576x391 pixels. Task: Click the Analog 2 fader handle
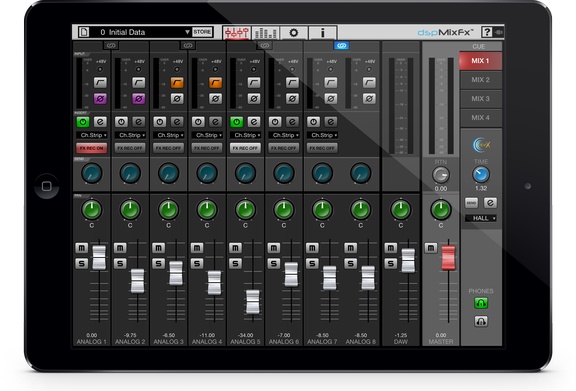pos(138,281)
